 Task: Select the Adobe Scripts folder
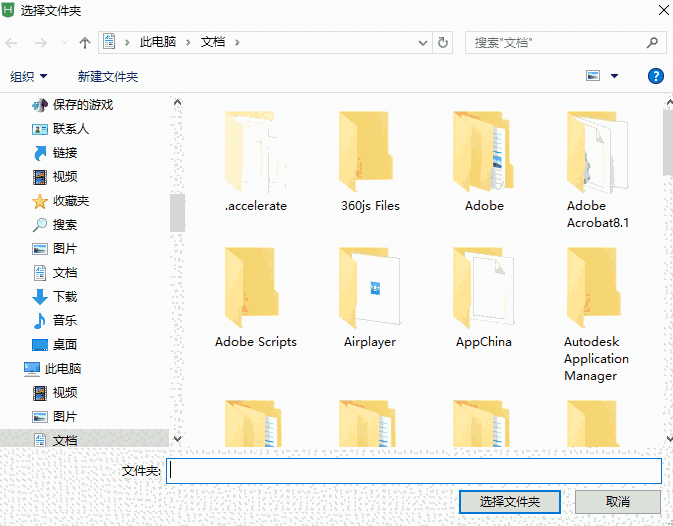256,297
